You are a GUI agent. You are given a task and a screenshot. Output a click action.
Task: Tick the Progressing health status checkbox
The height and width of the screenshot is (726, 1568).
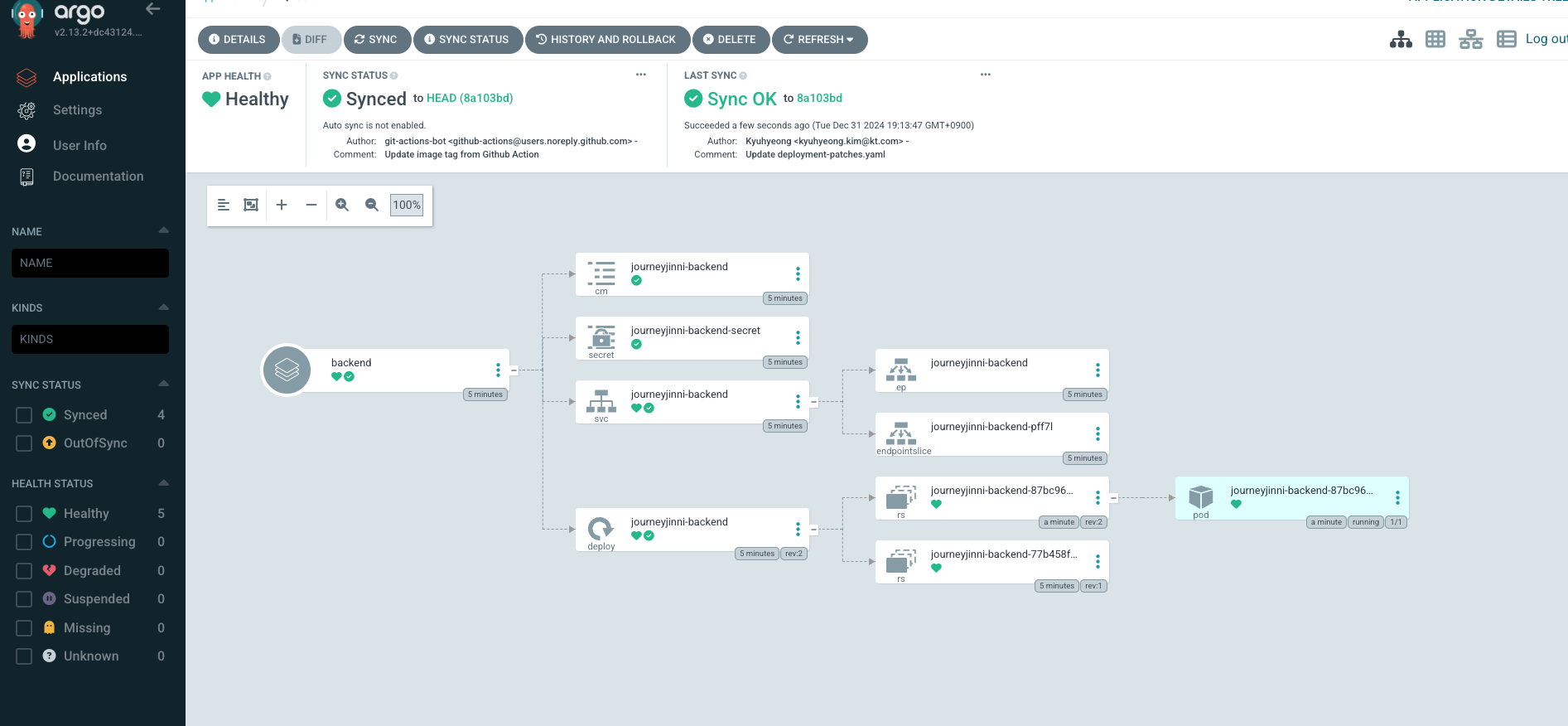point(24,542)
